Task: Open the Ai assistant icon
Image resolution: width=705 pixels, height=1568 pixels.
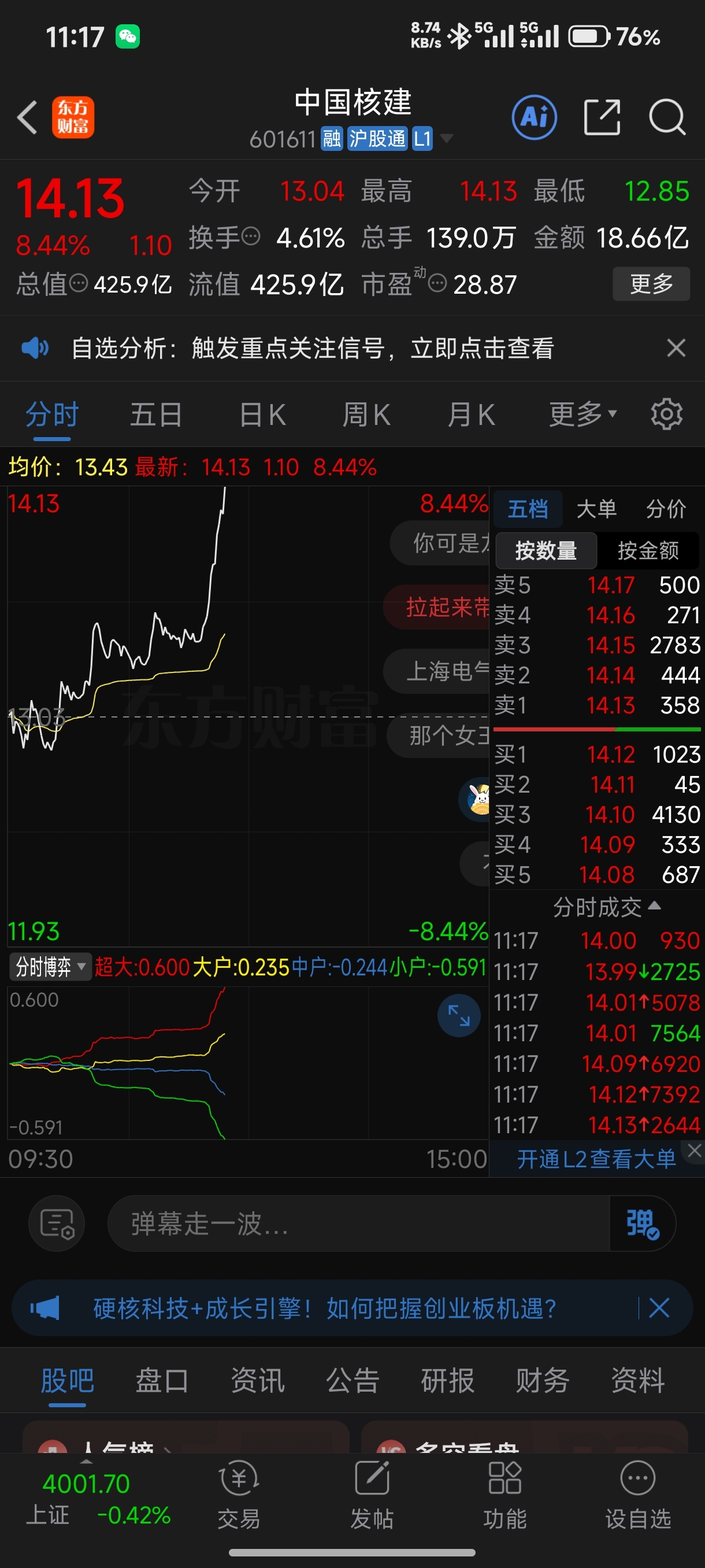Action: [x=534, y=117]
